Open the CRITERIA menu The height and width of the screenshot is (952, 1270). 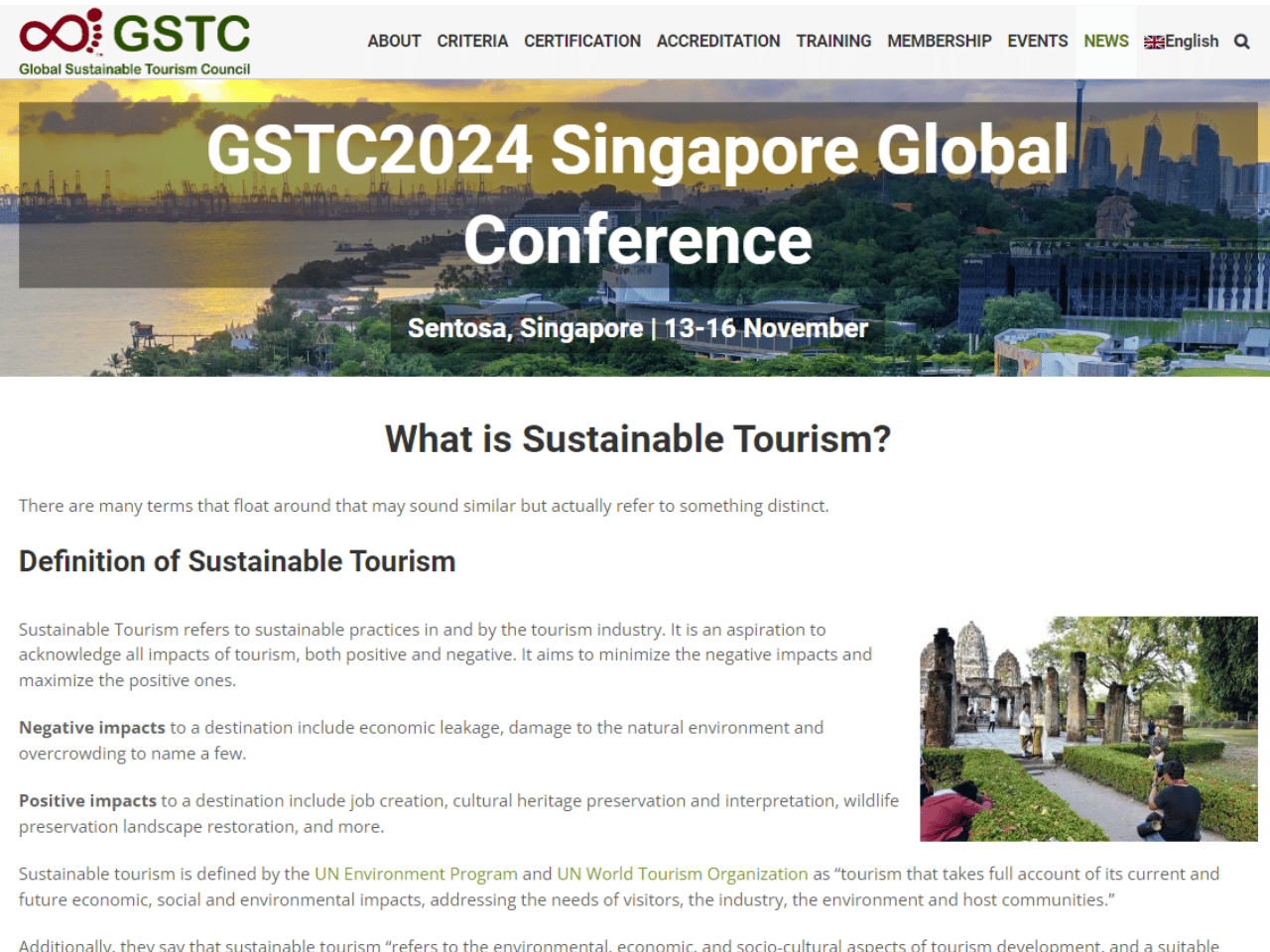472,42
